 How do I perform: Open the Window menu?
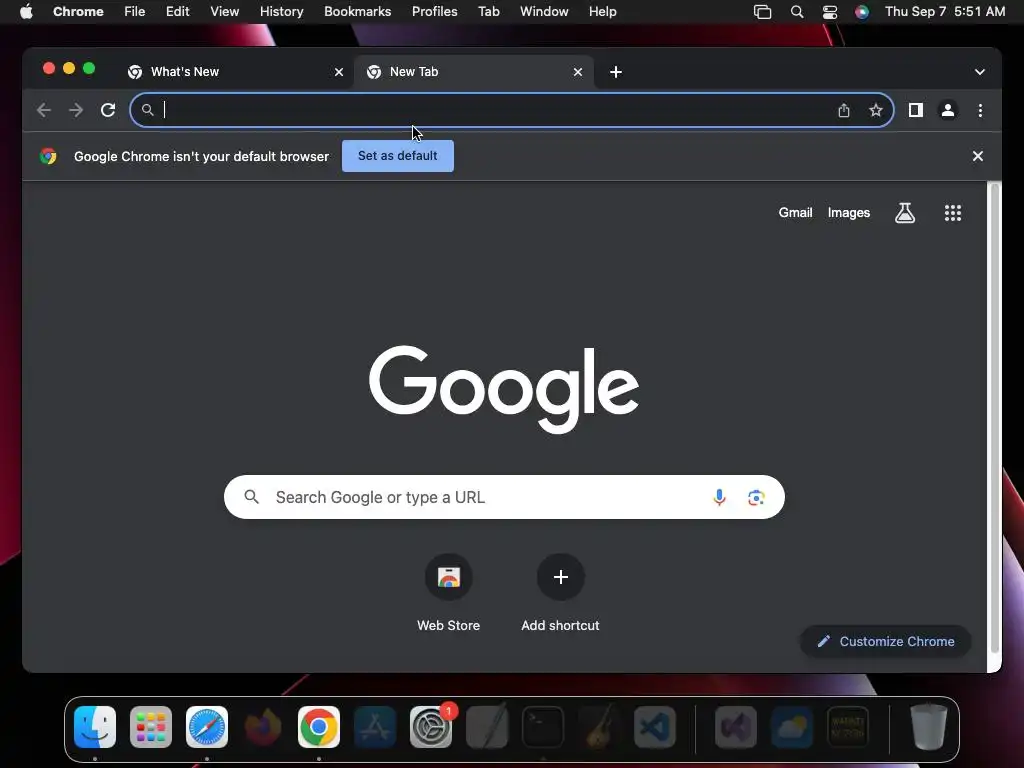pyautogui.click(x=544, y=12)
